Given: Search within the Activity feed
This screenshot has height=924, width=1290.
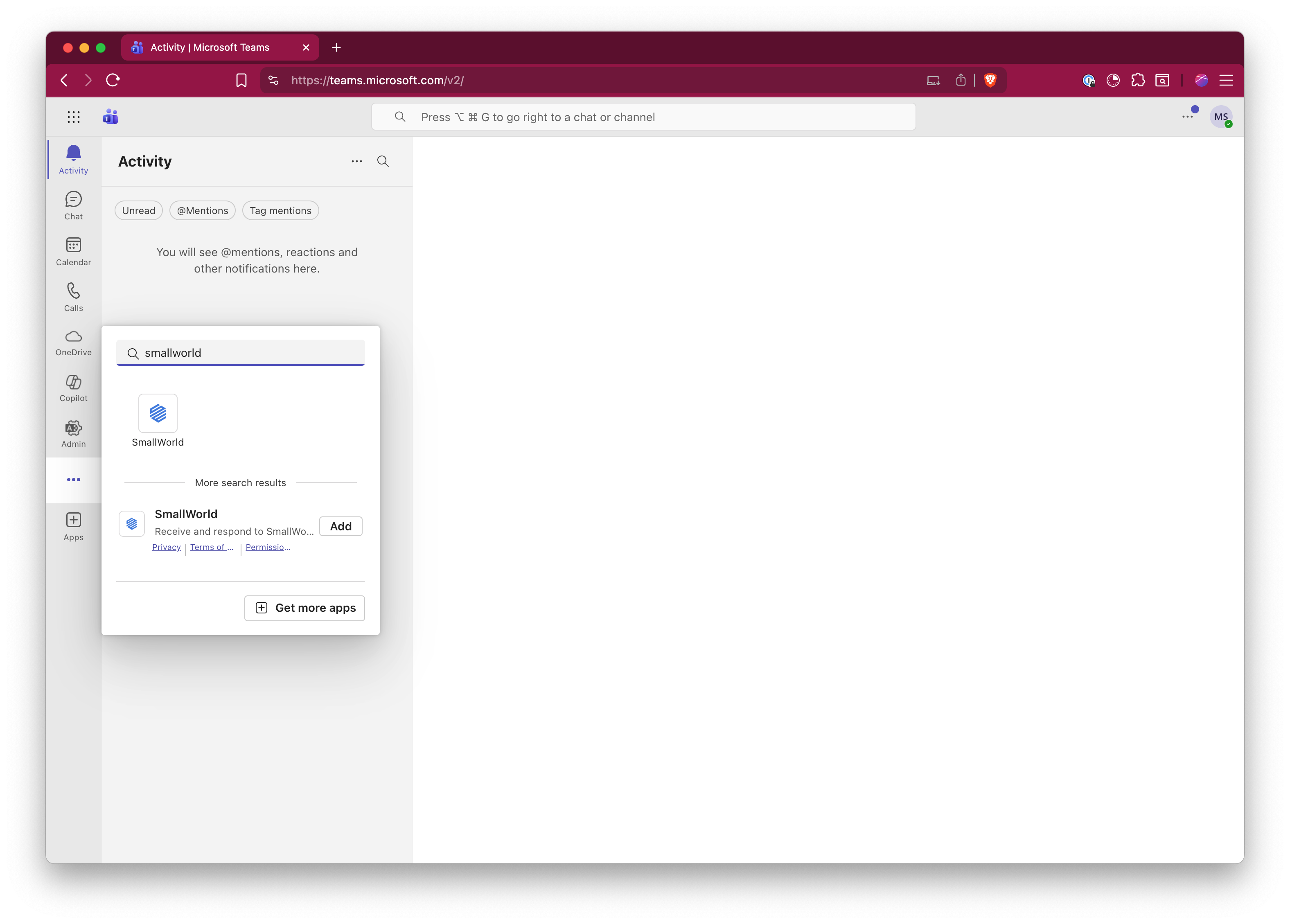Looking at the screenshot, I should (x=383, y=162).
